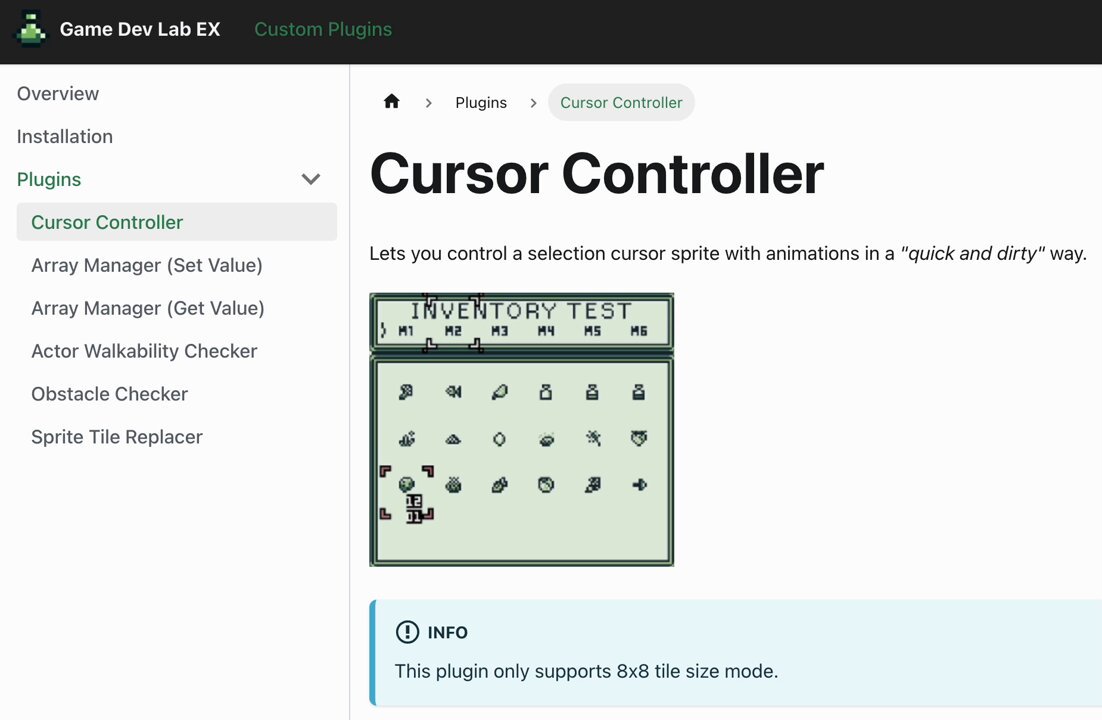
Task: Open the Obstacle Checker plugin page
Action: tap(110, 394)
